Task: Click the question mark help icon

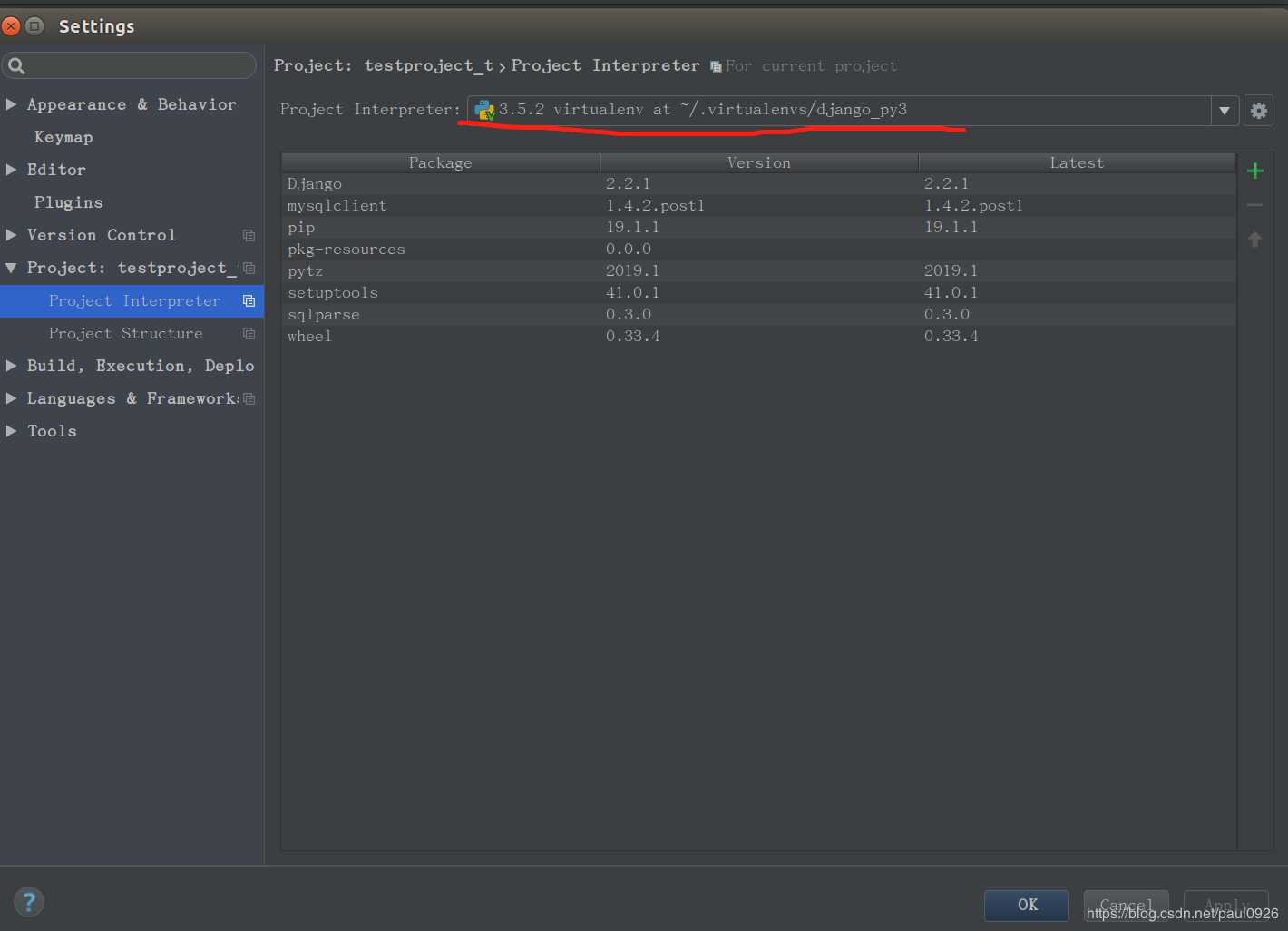Action: [29, 901]
